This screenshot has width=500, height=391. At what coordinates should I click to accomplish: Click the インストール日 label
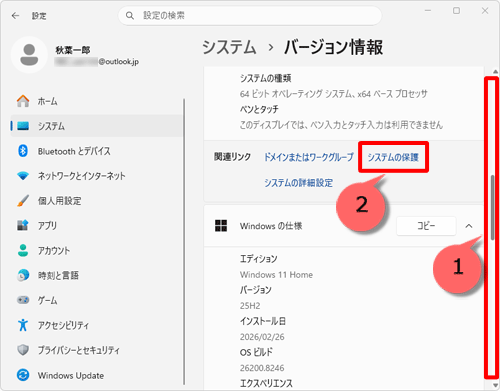[263, 321]
